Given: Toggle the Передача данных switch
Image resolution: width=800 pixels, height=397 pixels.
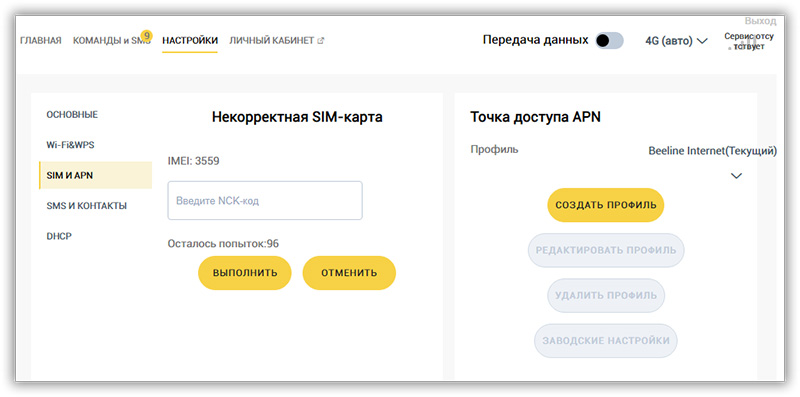Looking at the screenshot, I should [x=609, y=41].
